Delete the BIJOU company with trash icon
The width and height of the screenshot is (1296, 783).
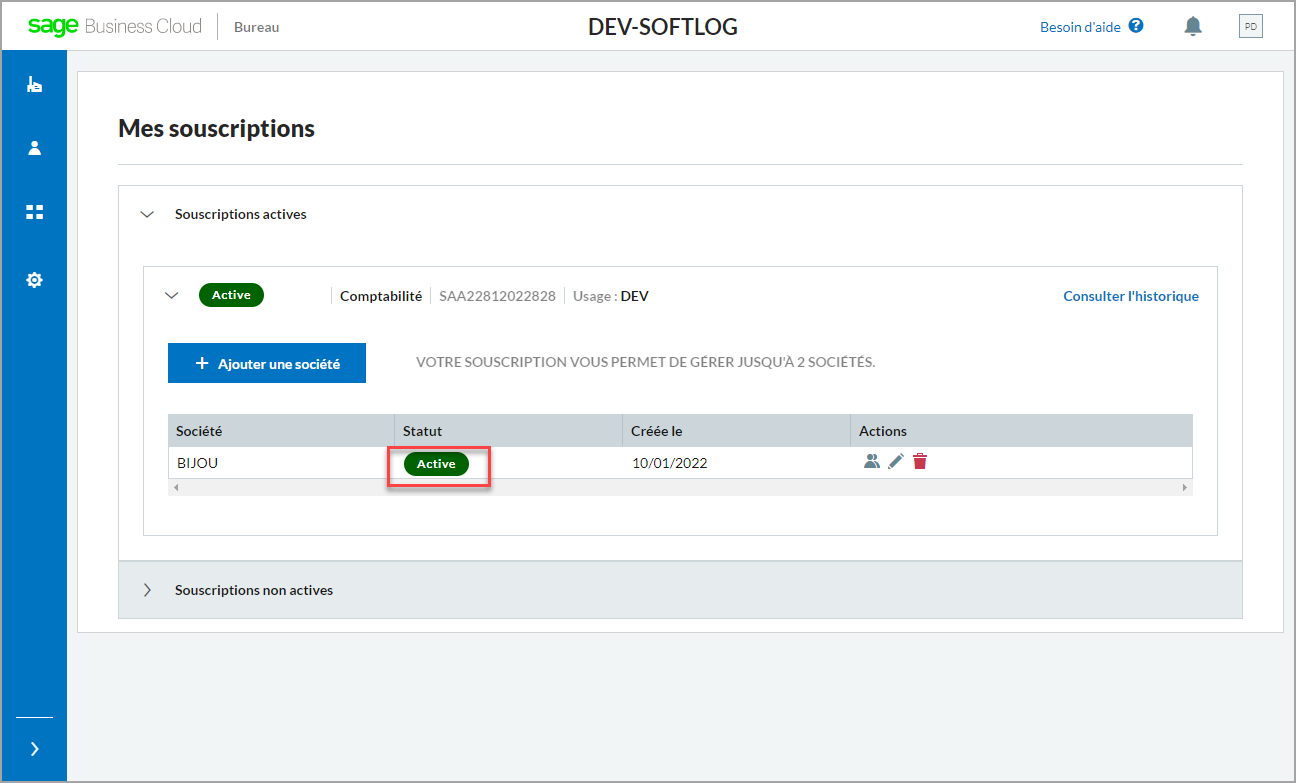point(920,462)
